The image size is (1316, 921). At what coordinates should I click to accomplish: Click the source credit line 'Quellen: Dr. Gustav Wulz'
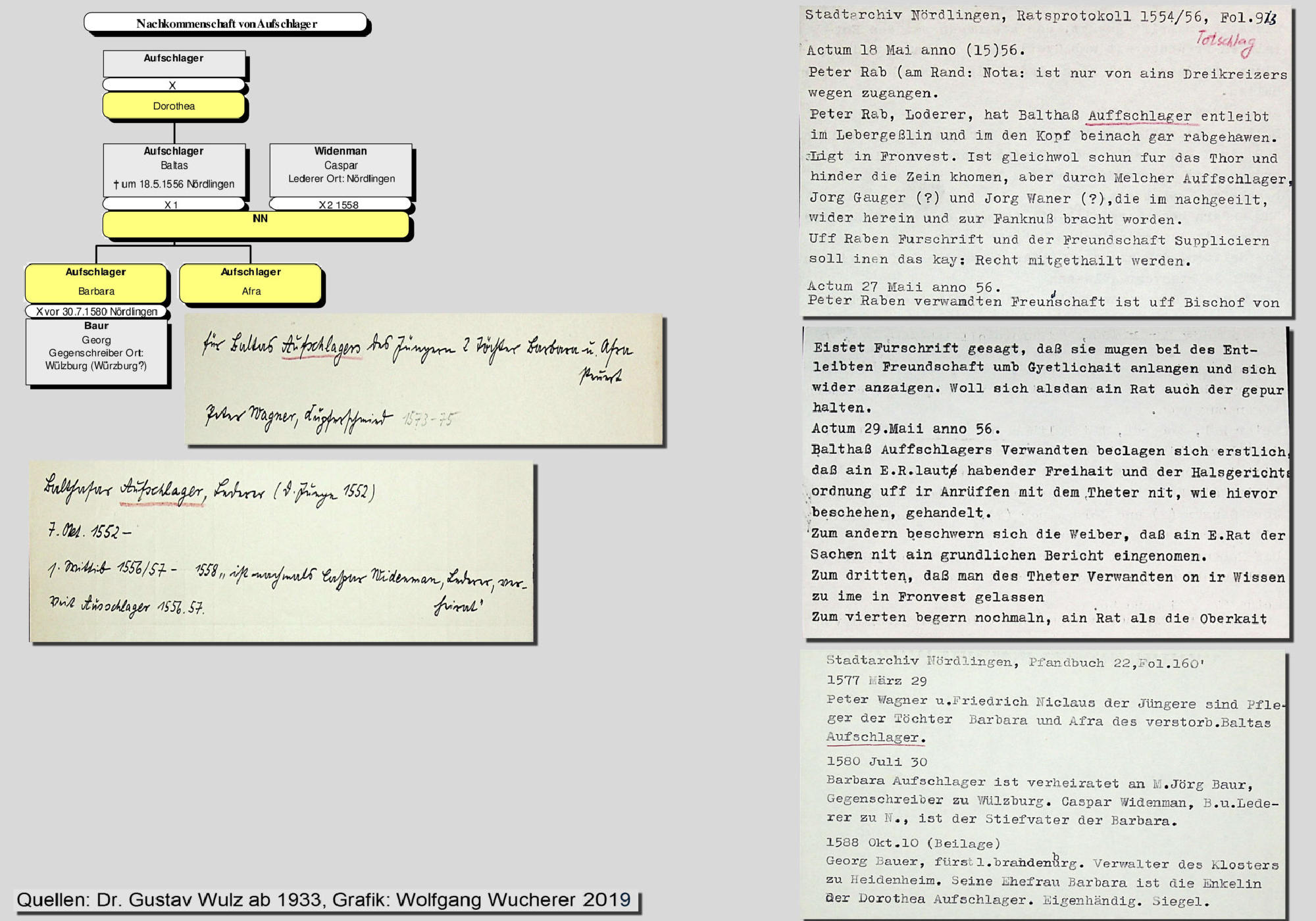[324, 900]
